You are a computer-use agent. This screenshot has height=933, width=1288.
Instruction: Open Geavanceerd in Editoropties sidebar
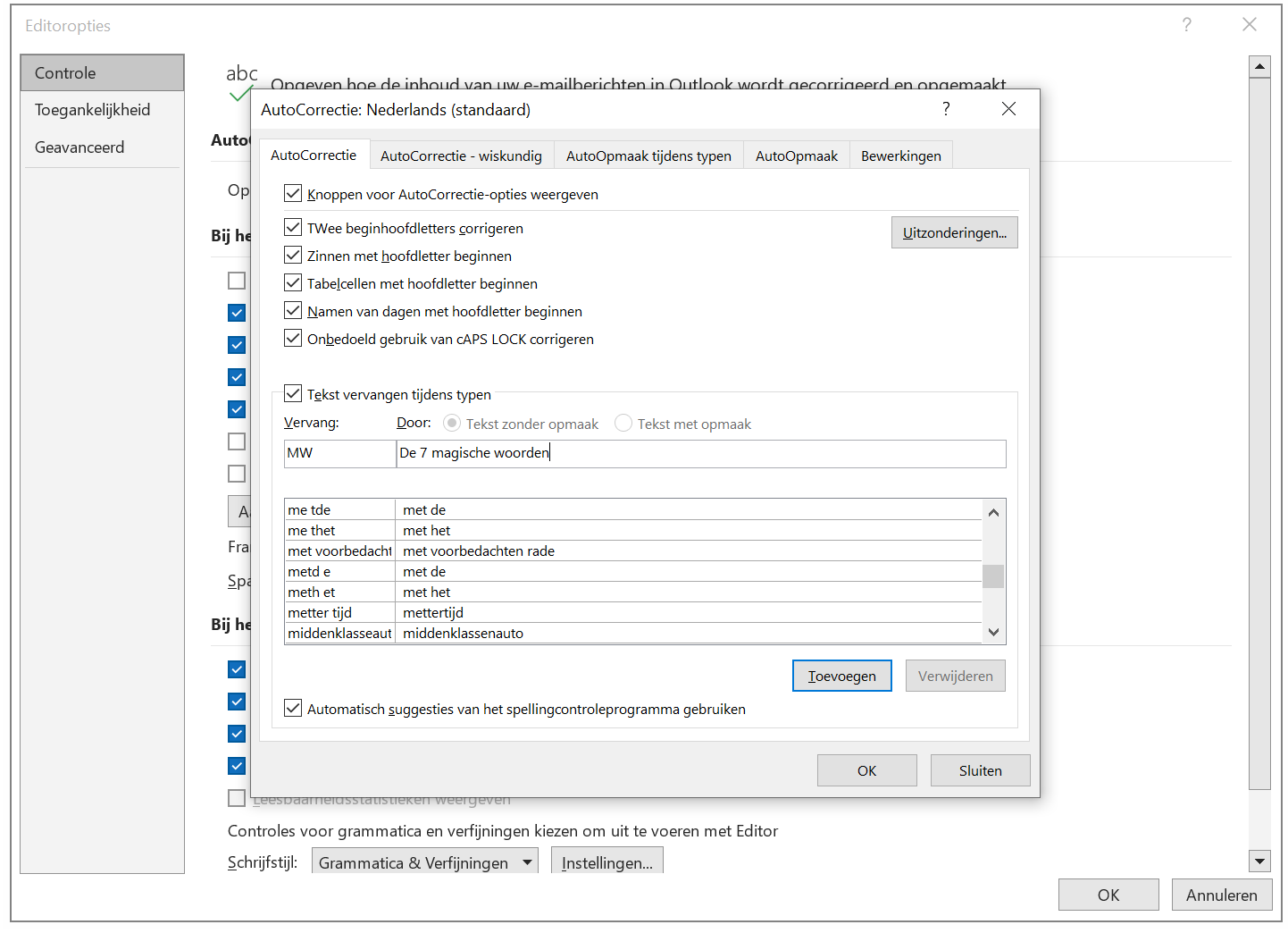click(102, 147)
